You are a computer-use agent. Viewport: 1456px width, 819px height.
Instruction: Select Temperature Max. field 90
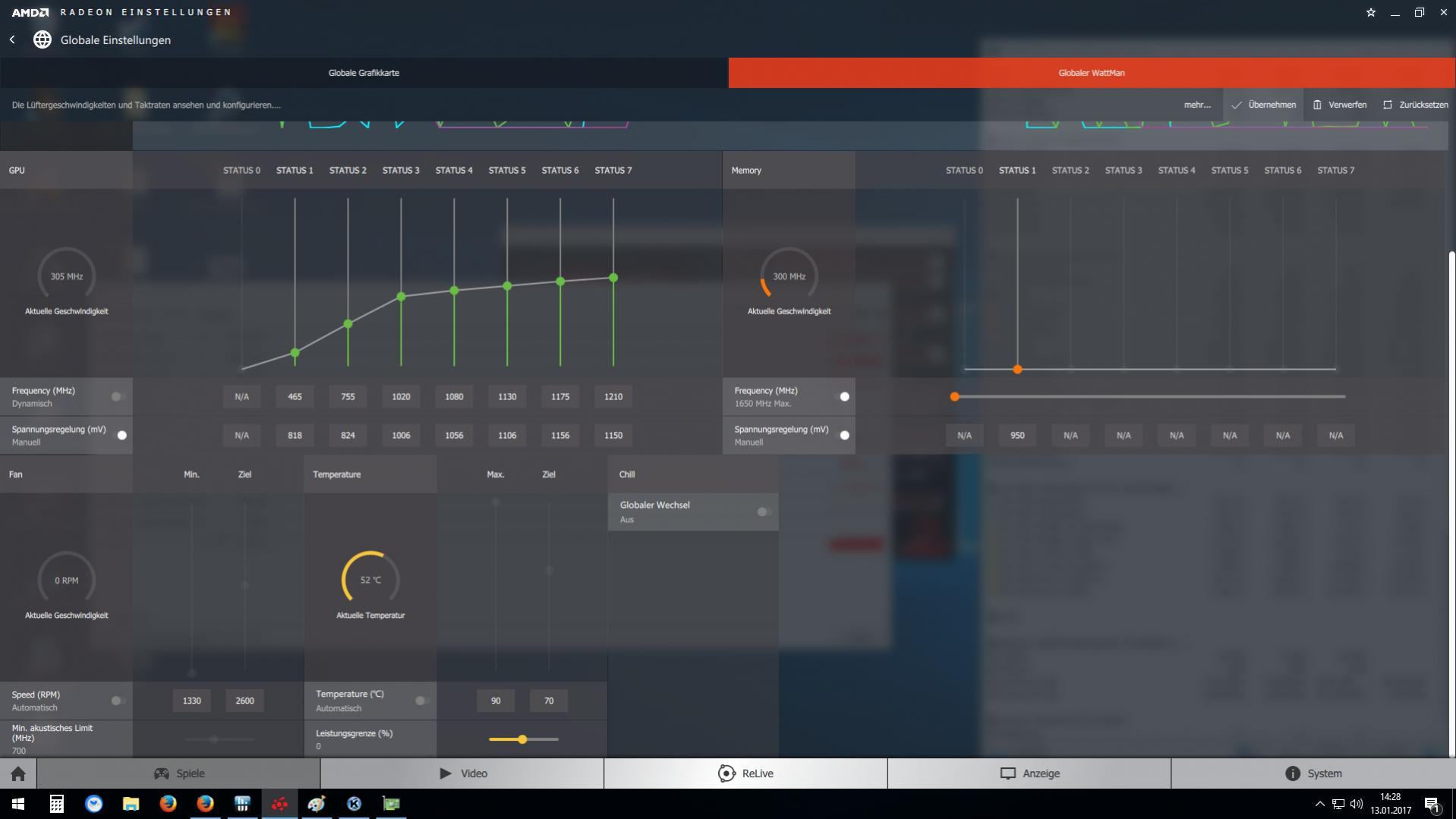(496, 701)
